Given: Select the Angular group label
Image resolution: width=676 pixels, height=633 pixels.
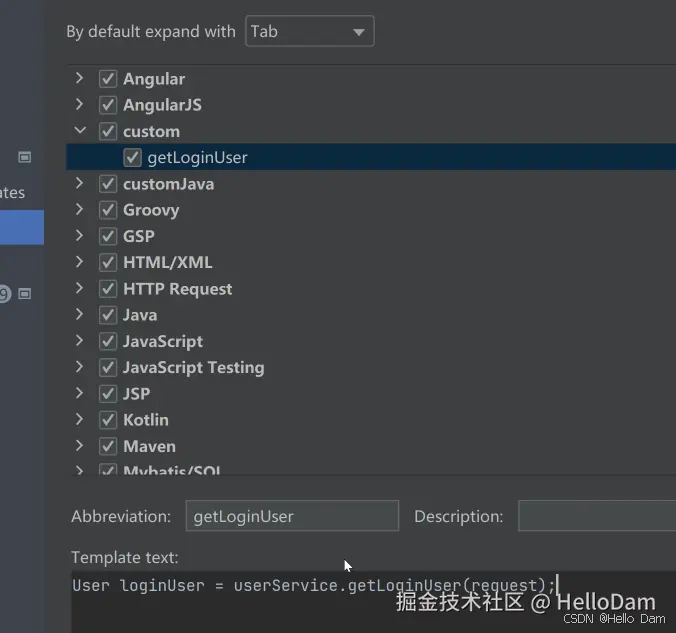Looking at the screenshot, I should point(154,79).
